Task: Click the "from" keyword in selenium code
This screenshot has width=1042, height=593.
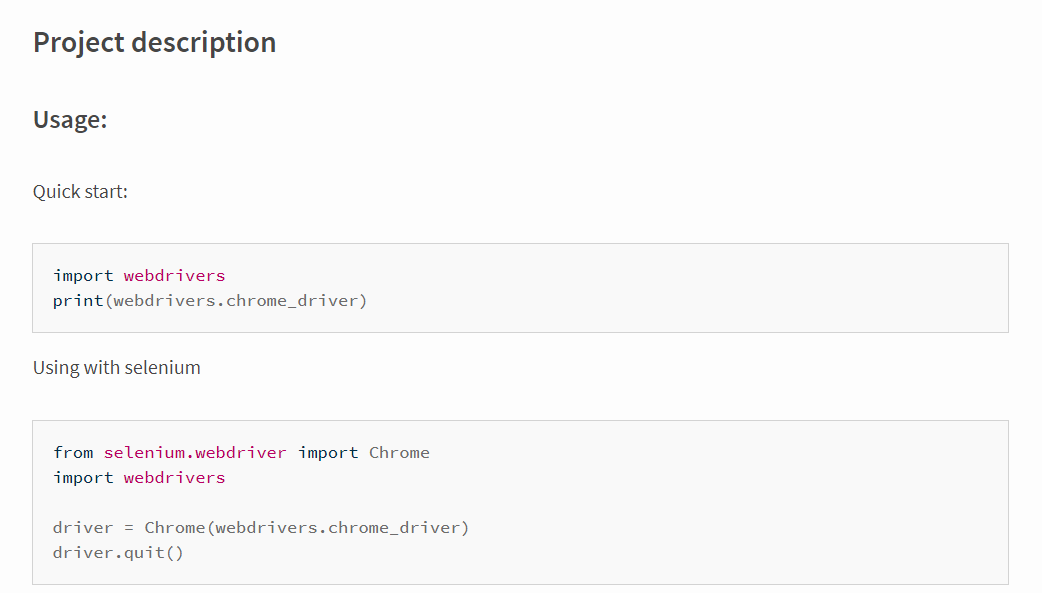Action: coord(73,452)
